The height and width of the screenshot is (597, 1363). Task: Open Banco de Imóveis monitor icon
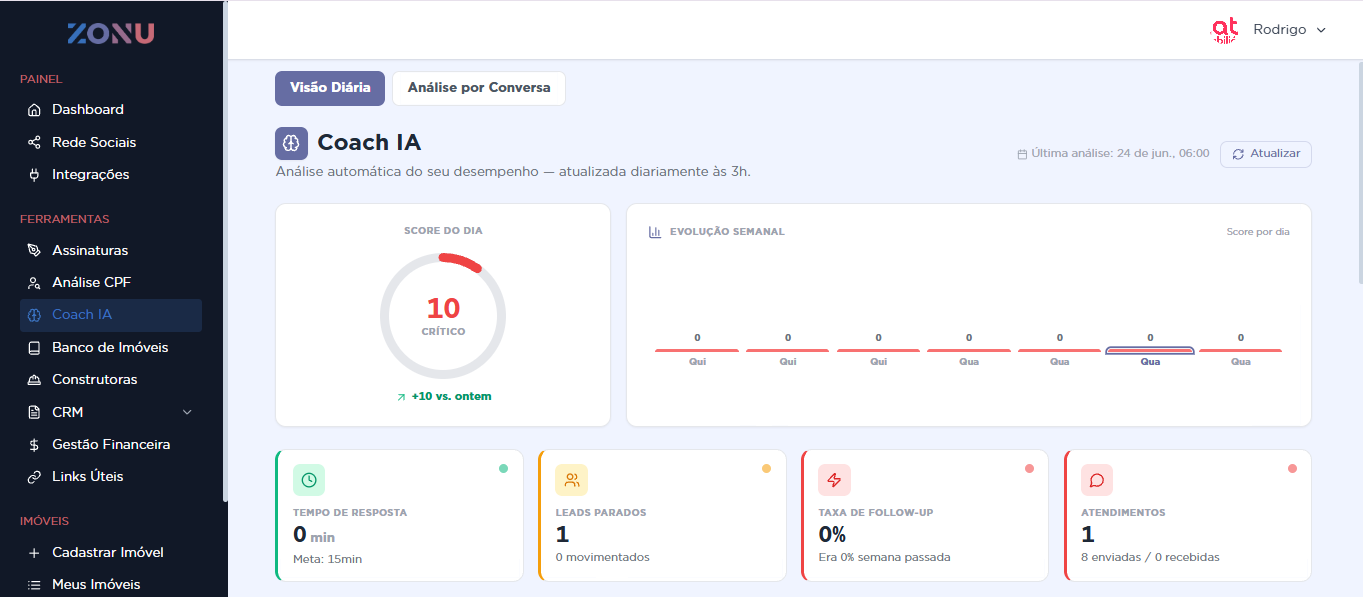[34, 348]
